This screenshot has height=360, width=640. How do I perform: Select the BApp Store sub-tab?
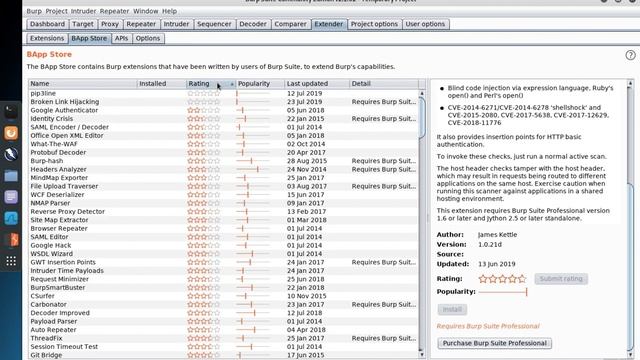(89, 38)
